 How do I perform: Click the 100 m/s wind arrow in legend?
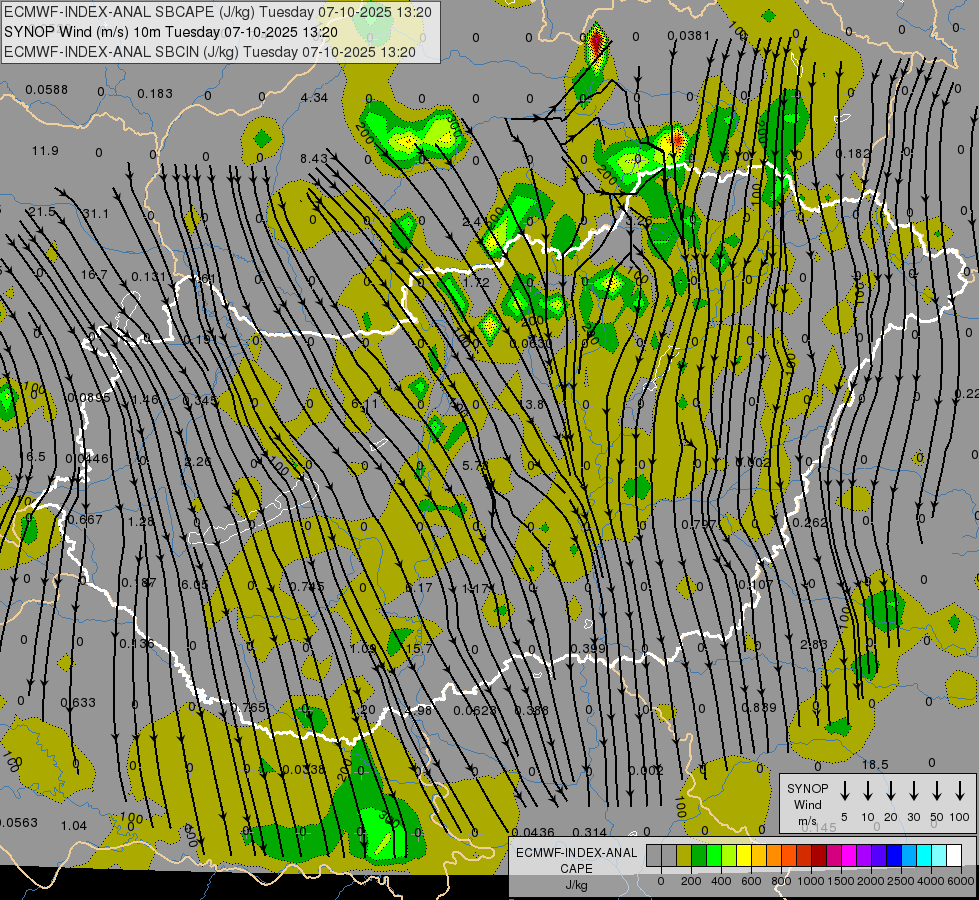click(960, 791)
